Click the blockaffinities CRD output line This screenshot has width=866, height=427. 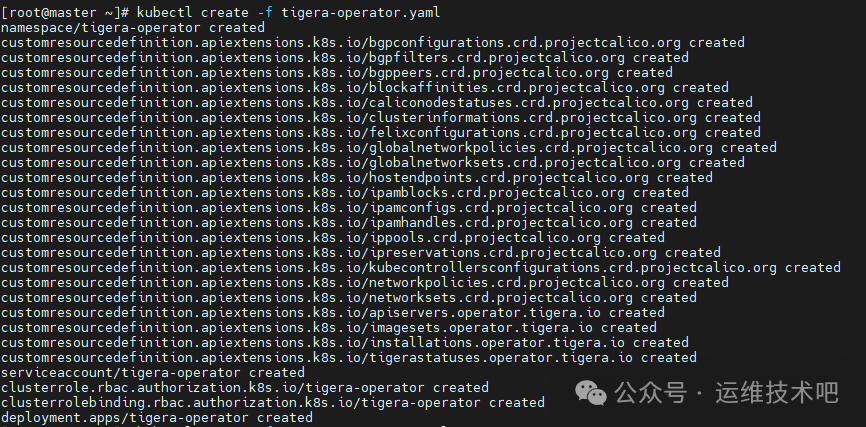point(364,87)
